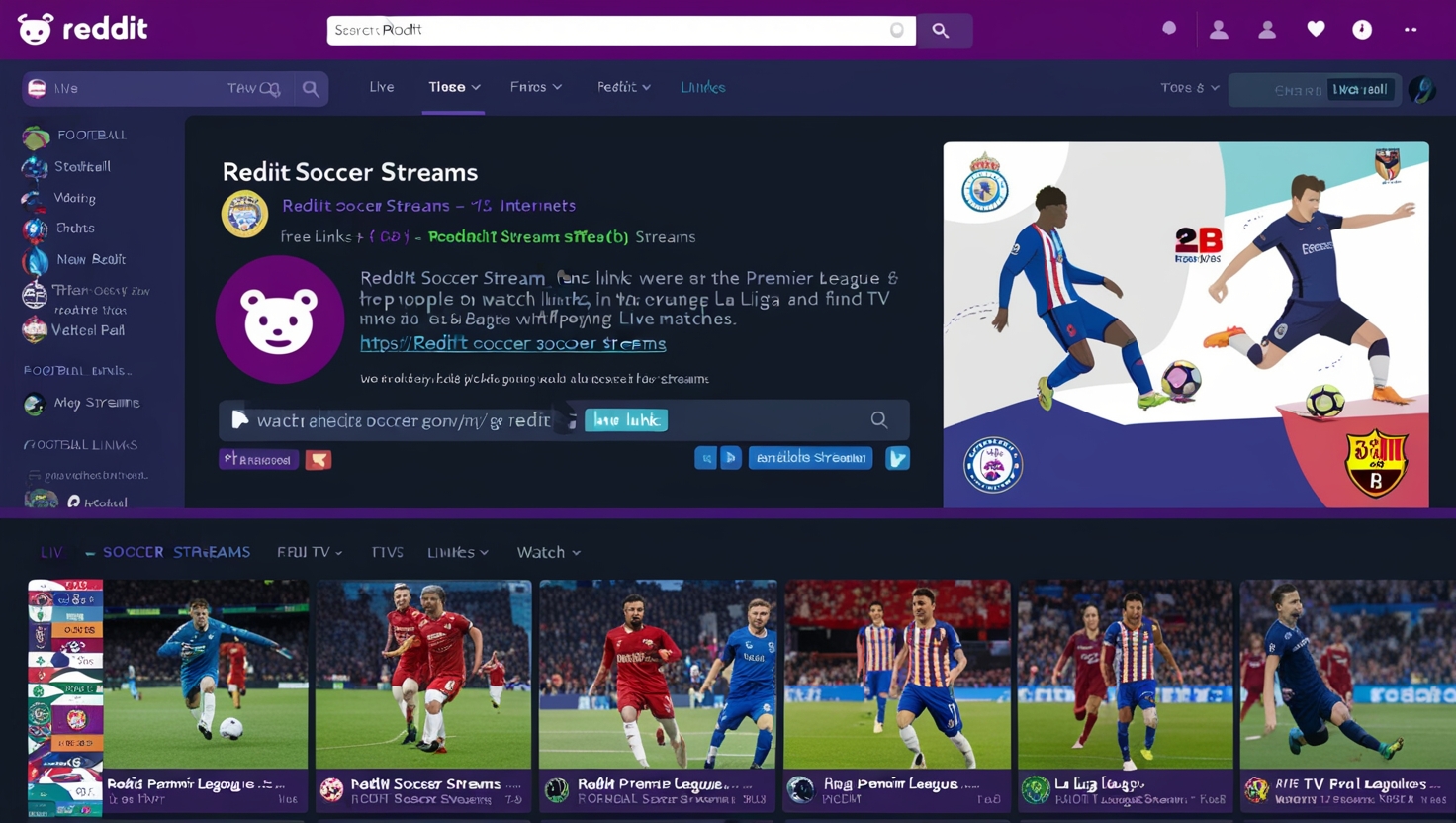
Task: Click the play arrow icon in the watch bar
Action: coord(239,419)
